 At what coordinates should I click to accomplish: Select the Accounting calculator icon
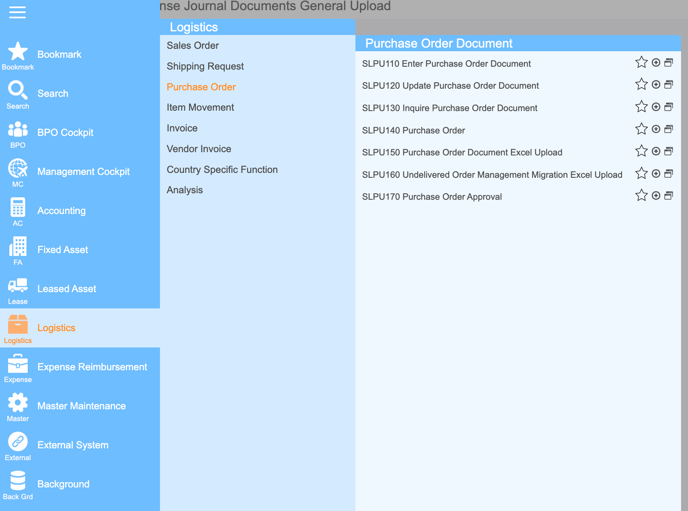pos(18,208)
